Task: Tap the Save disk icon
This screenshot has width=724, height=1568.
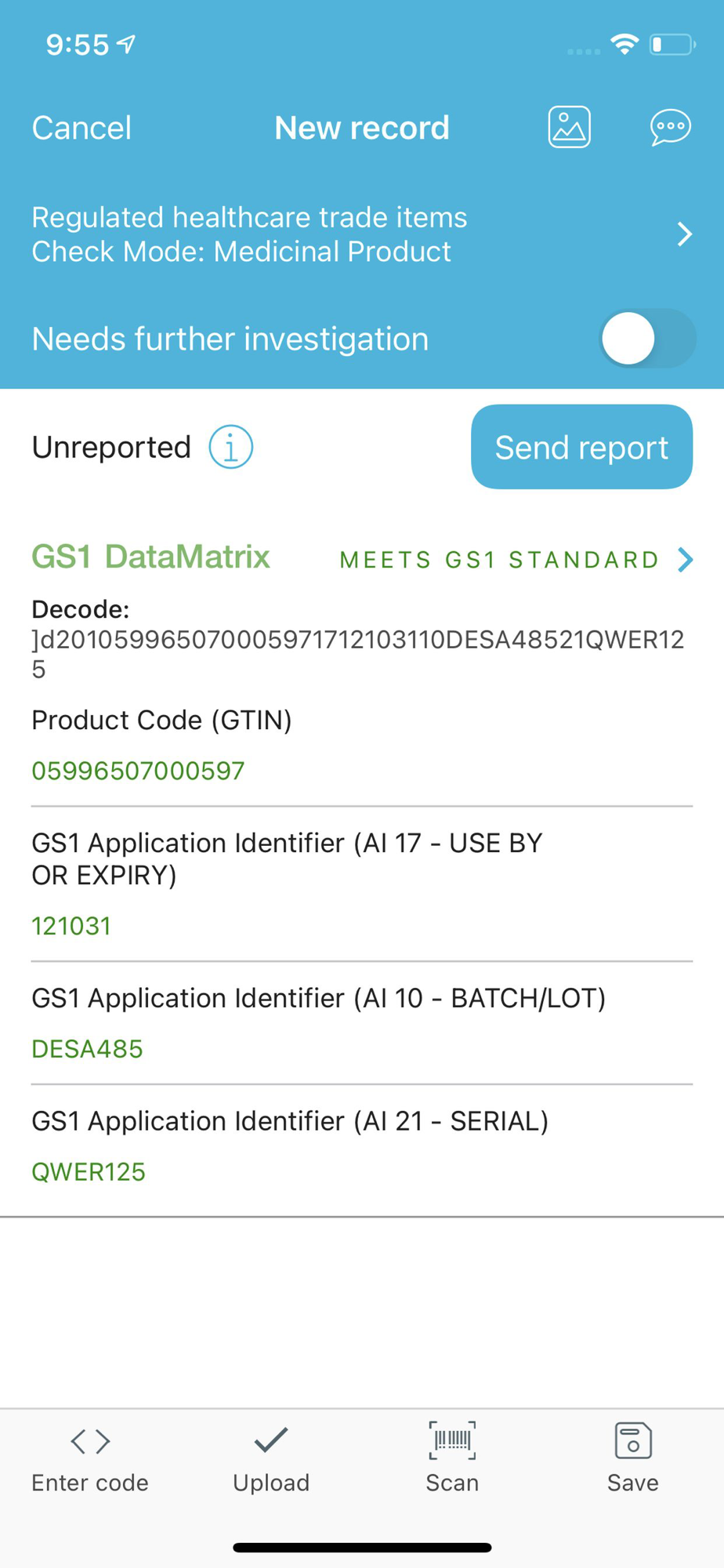Action: 633,1441
